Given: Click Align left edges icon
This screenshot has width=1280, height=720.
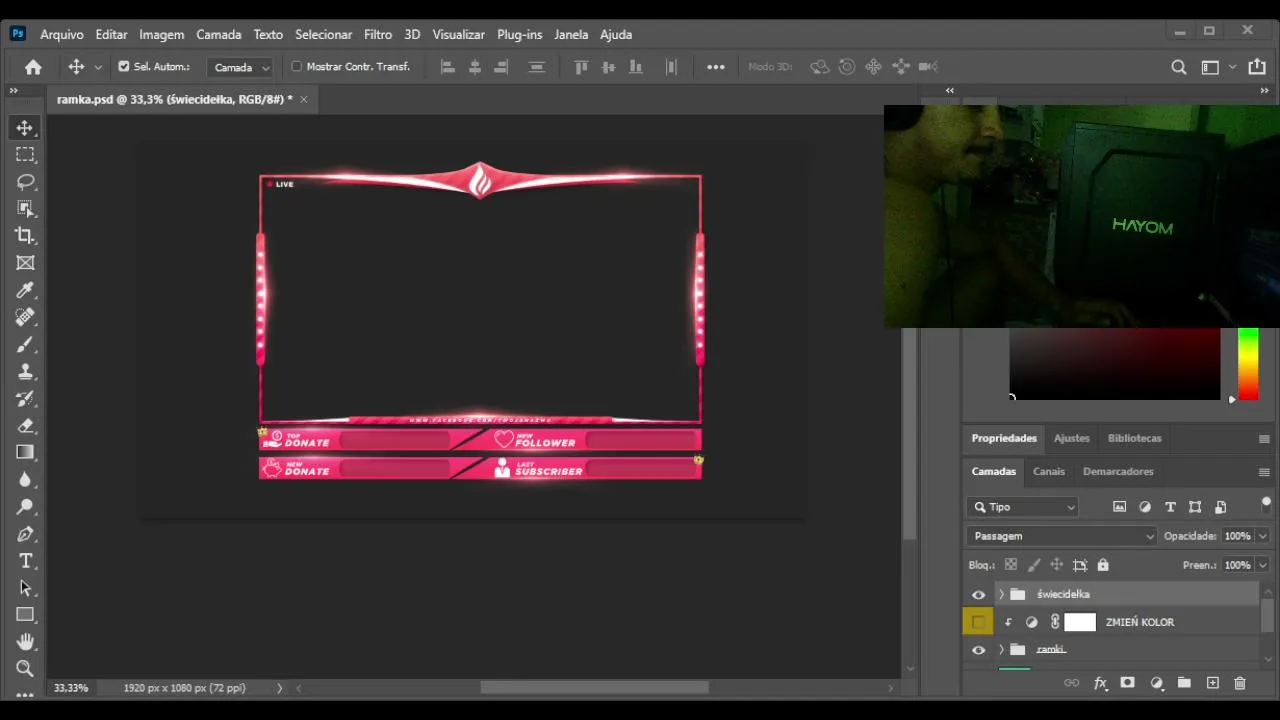Looking at the screenshot, I should [x=448, y=67].
